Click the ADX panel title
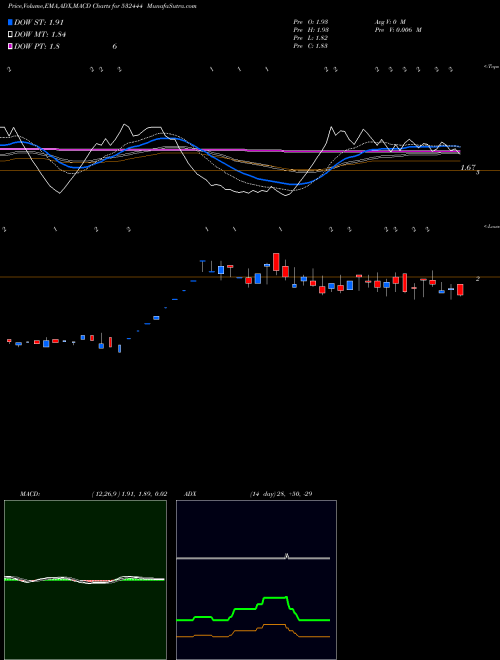This screenshot has width=500, height=660. 190,494
